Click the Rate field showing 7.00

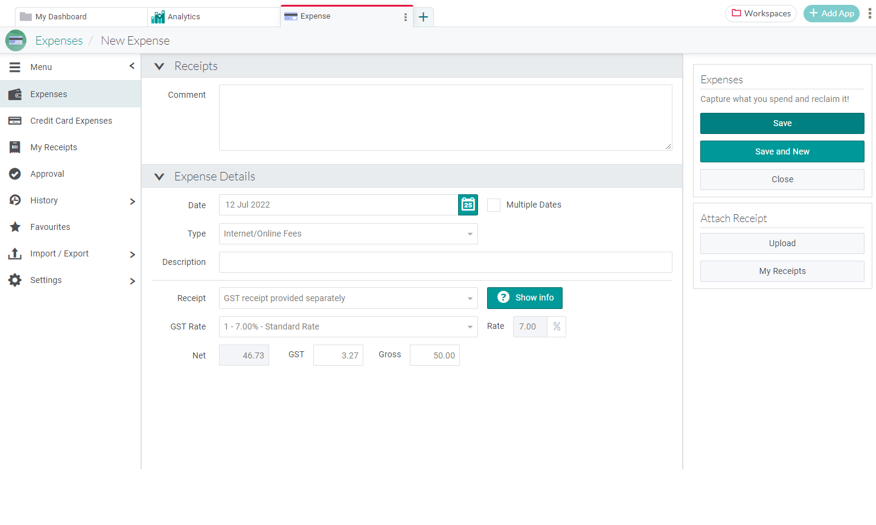(x=530, y=327)
